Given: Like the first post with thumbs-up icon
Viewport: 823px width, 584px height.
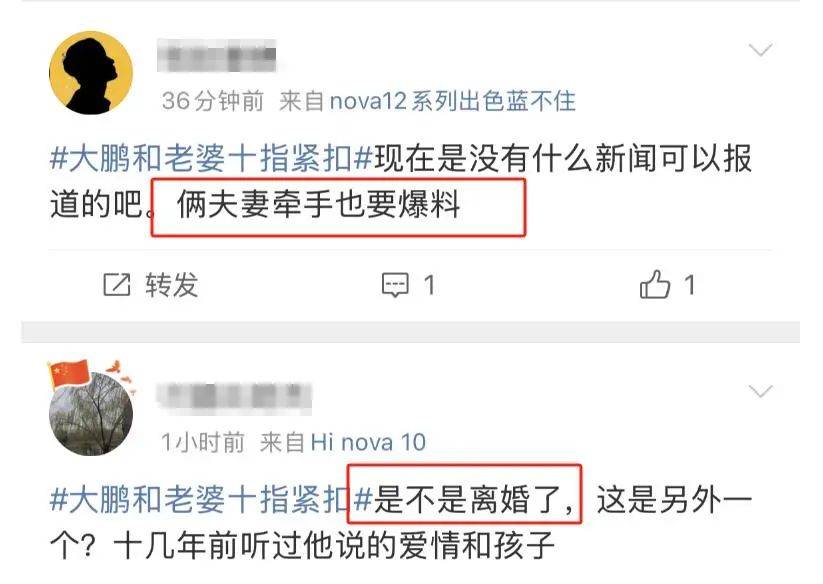Looking at the screenshot, I should tap(655, 284).
